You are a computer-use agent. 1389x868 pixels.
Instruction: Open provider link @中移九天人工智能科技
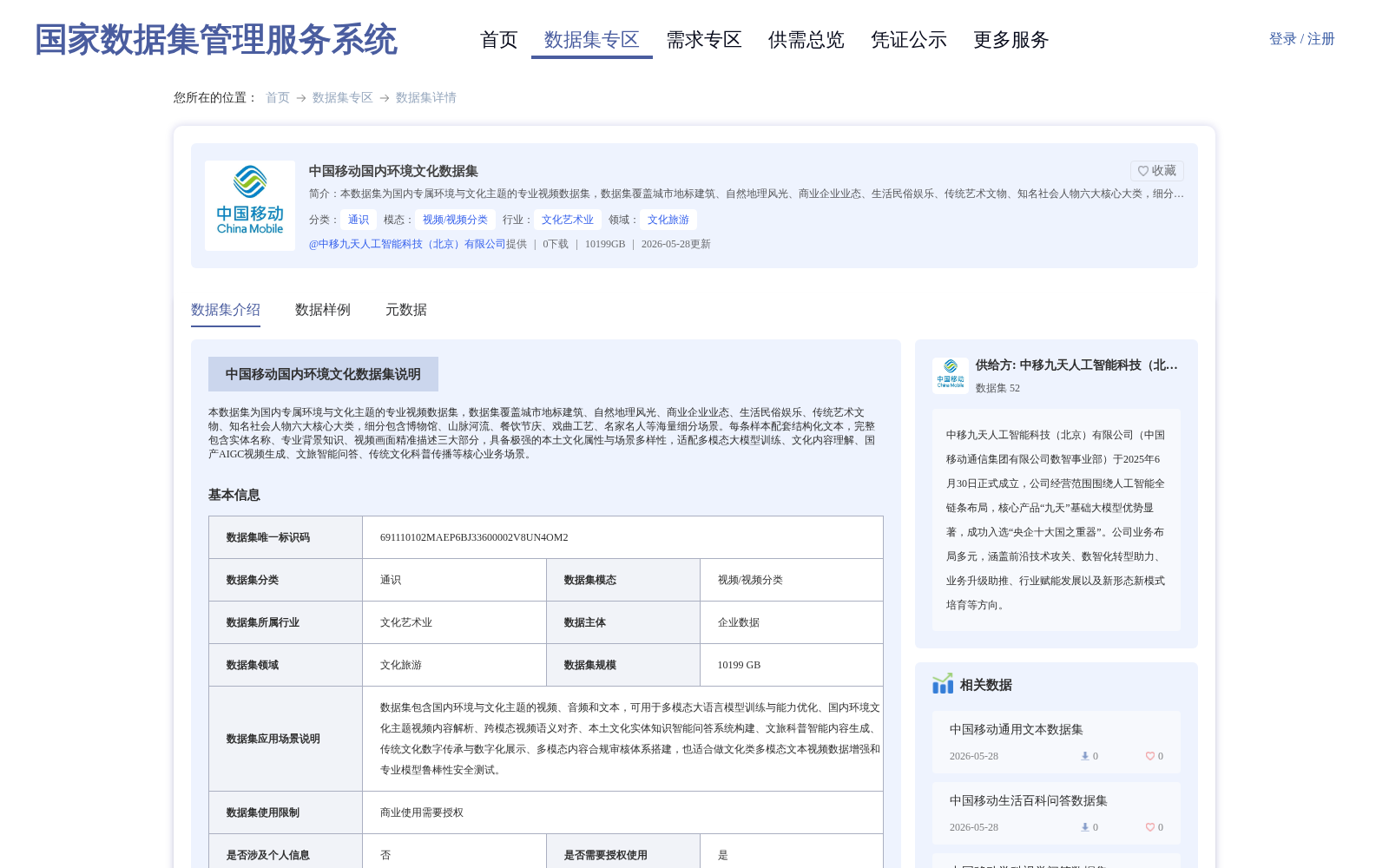[x=407, y=244]
